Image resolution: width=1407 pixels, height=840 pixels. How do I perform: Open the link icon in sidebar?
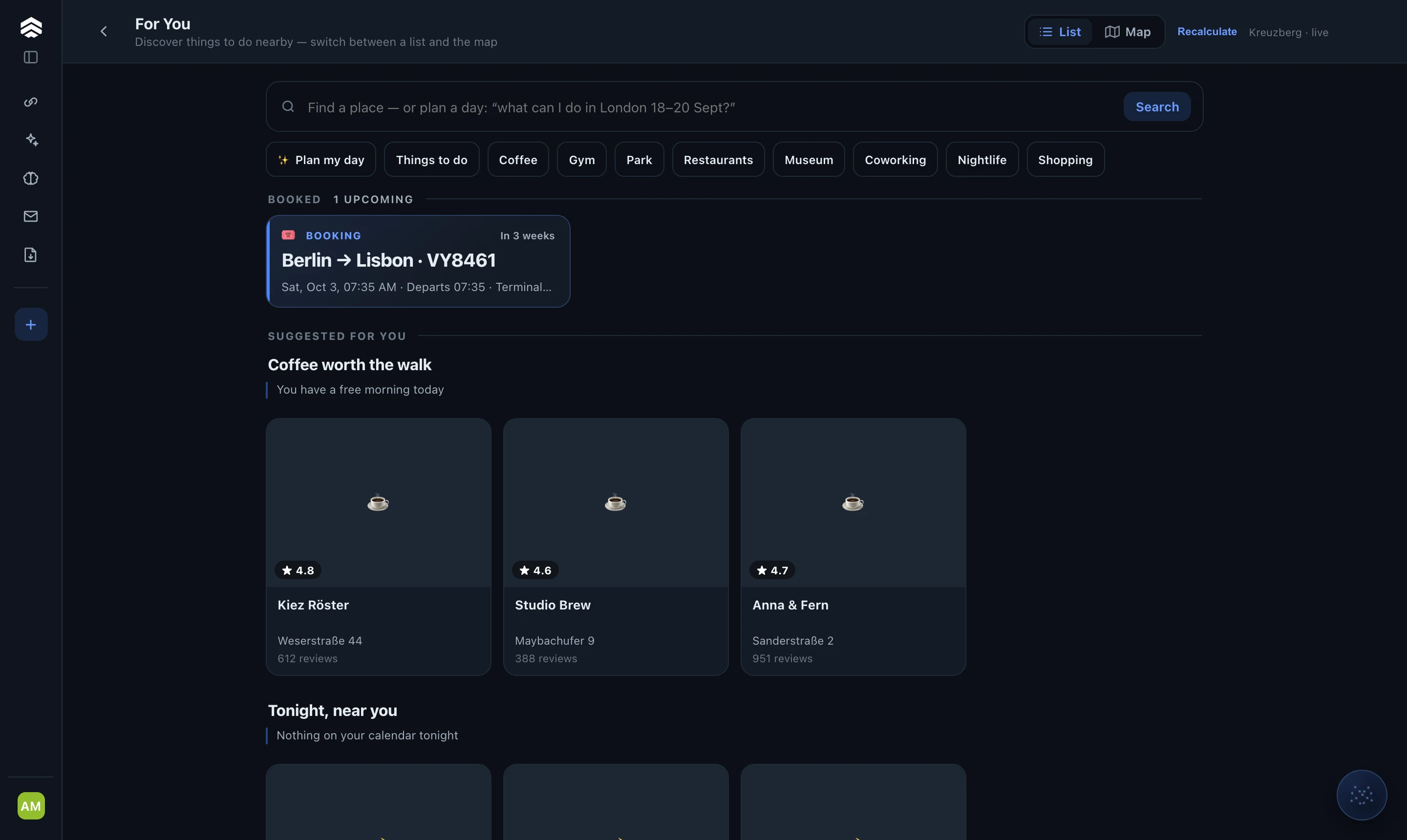pos(31,102)
